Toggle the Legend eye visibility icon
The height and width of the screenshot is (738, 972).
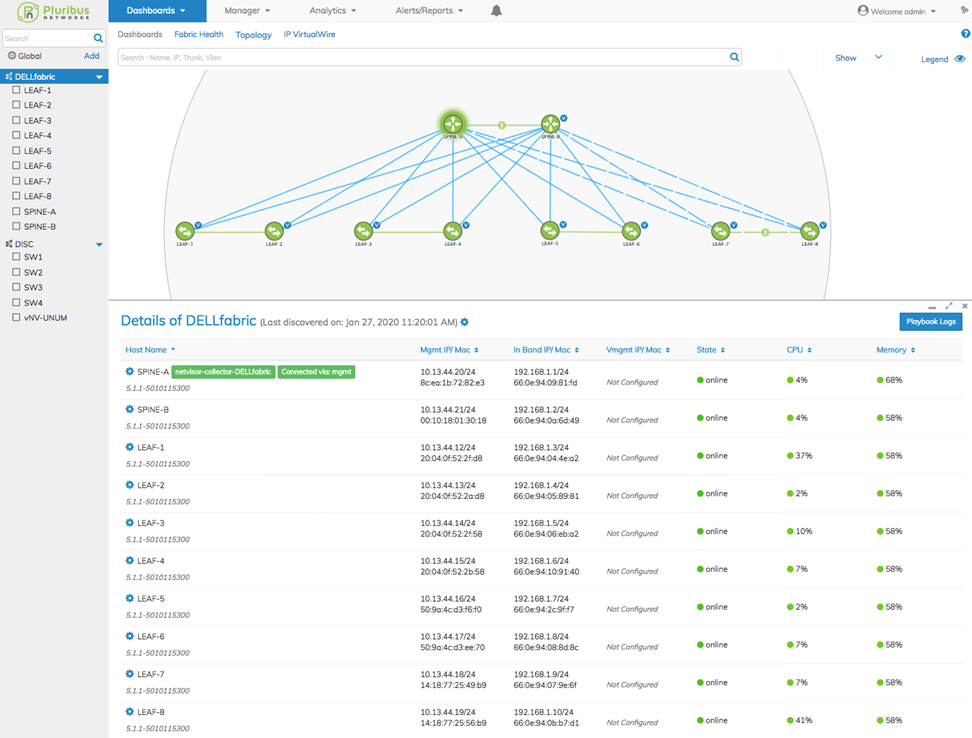coord(960,59)
